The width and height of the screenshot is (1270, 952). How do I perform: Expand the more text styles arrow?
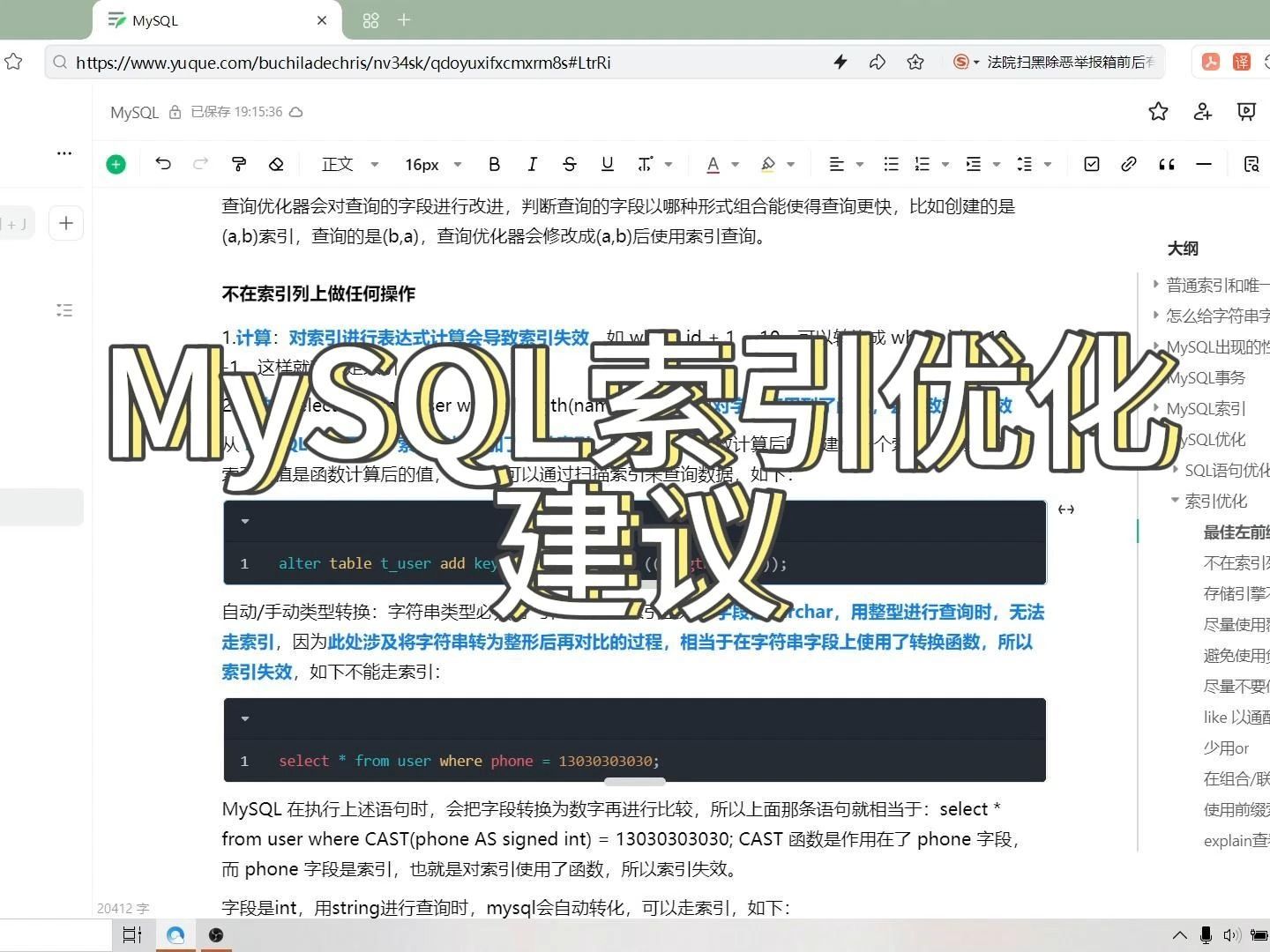(669, 164)
